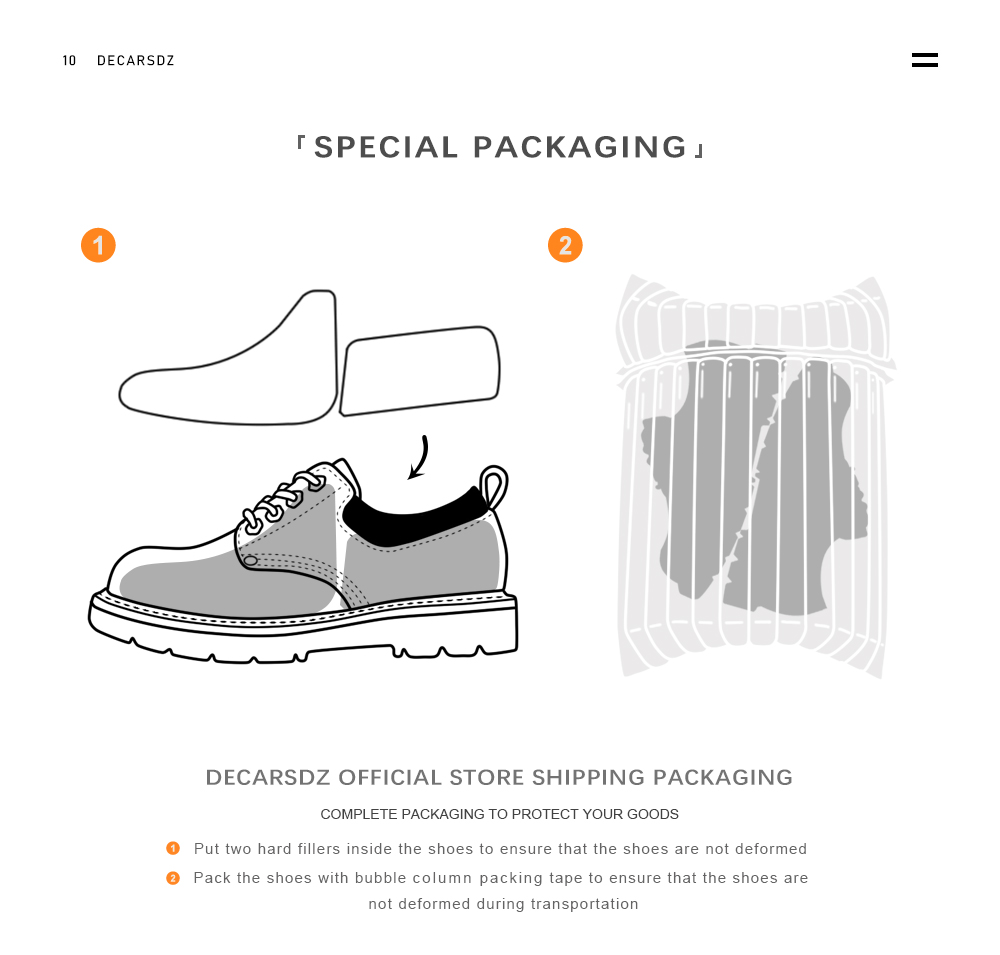Select the heel-shaped shoe filler outline

[420, 371]
